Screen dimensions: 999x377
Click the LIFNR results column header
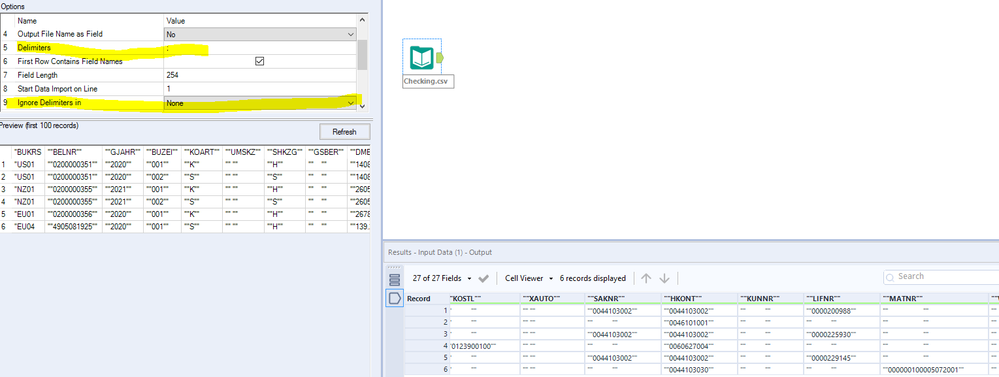pyautogui.click(x=842, y=298)
